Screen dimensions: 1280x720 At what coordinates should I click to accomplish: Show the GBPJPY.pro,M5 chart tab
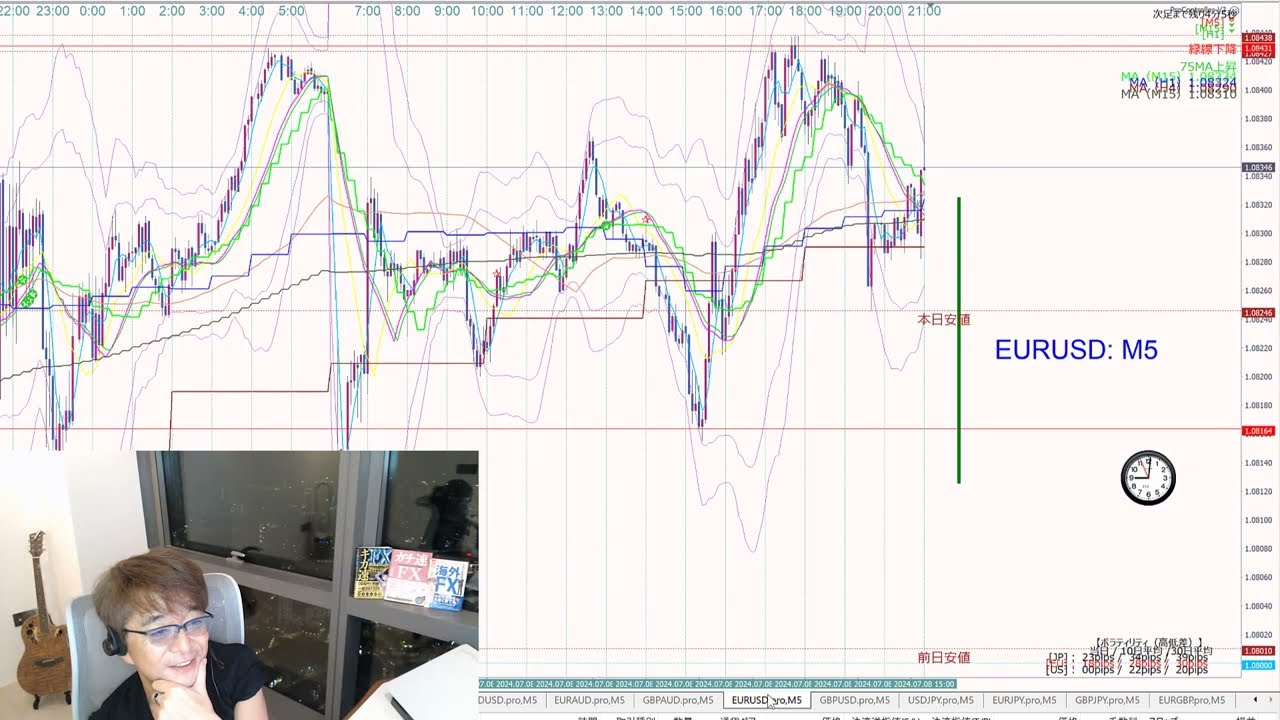point(1107,700)
